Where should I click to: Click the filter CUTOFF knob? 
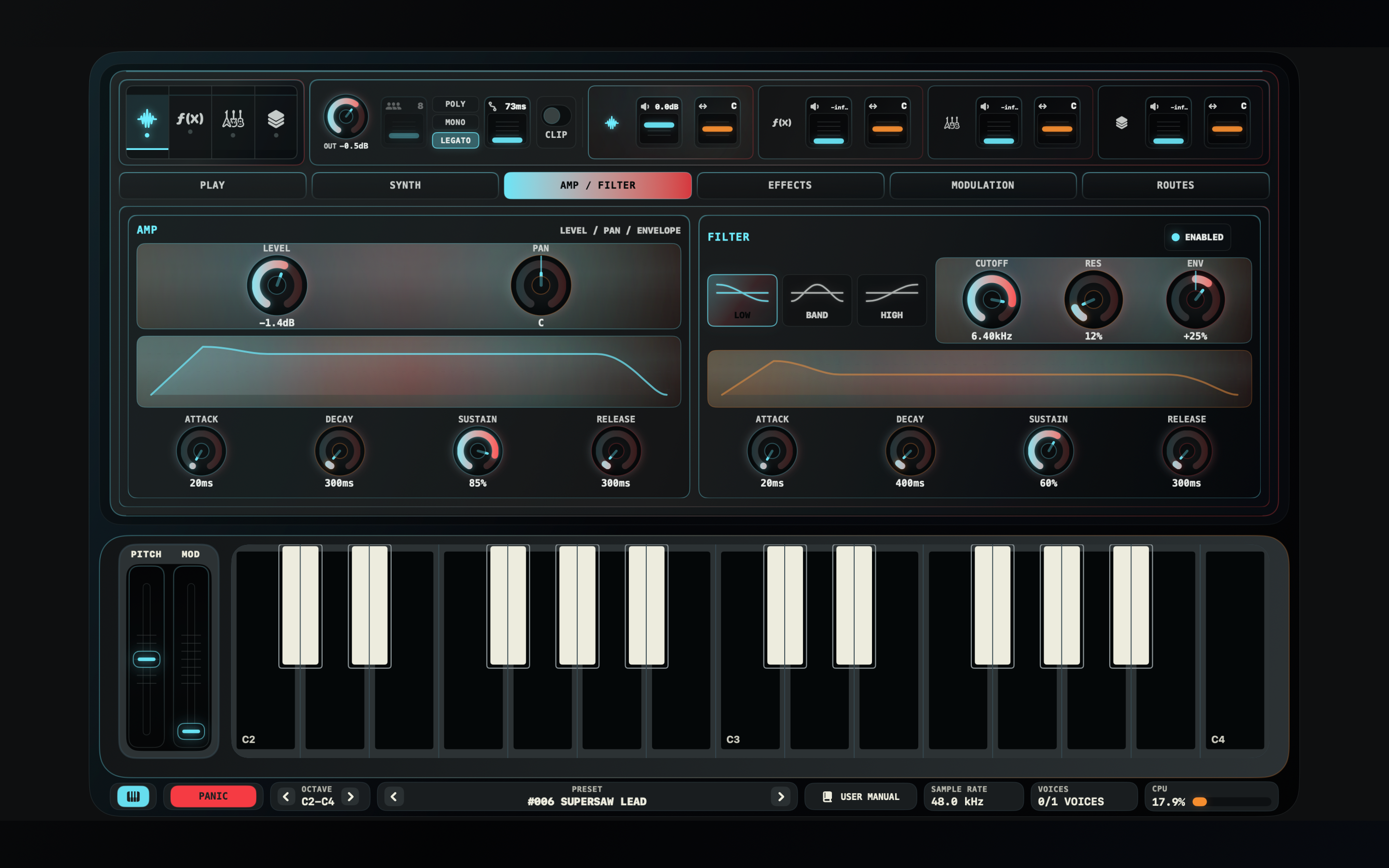coord(991,300)
